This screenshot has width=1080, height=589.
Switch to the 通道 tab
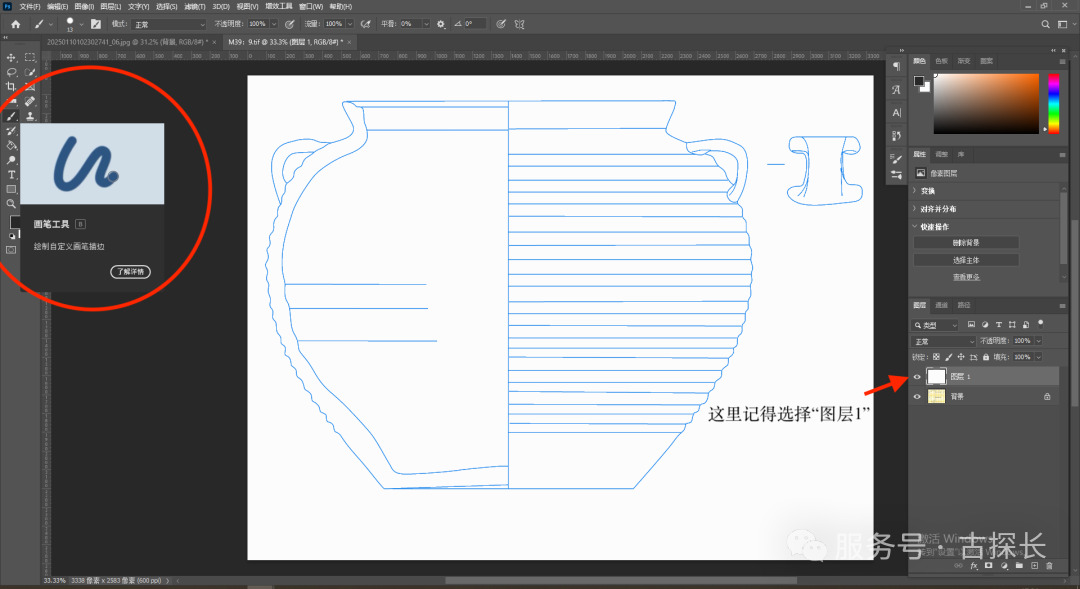[x=942, y=305]
